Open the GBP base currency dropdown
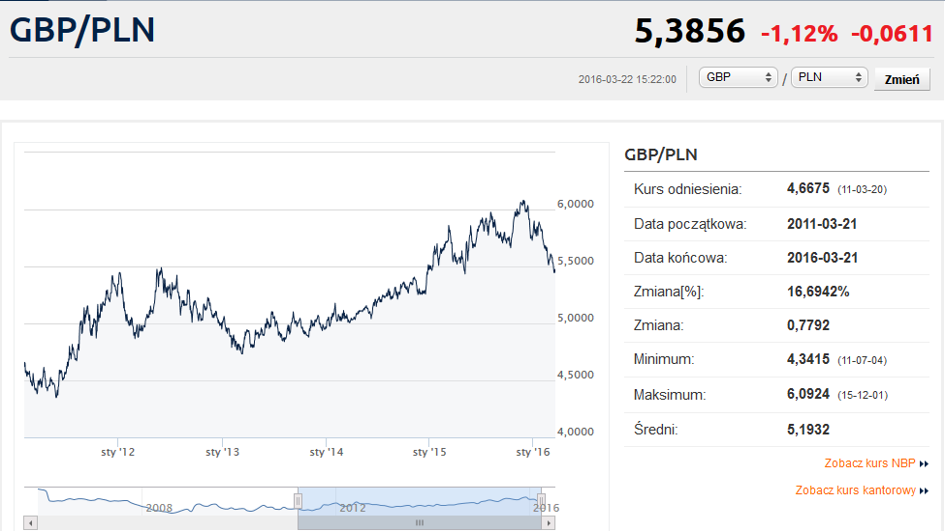The height and width of the screenshot is (531, 945). (x=738, y=78)
